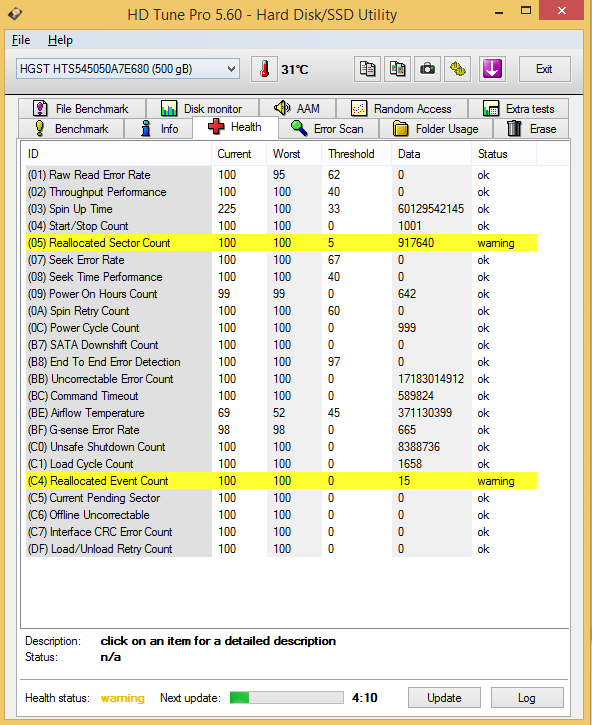Click the Exit button
This screenshot has height=725, width=592.
coord(544,69)
